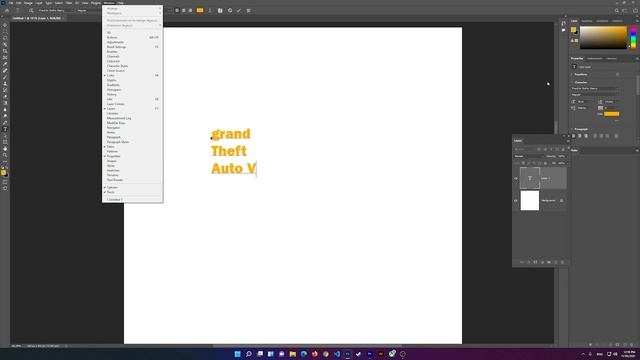Select the Move tool
The image size is (640, 360).
(5, 25)
